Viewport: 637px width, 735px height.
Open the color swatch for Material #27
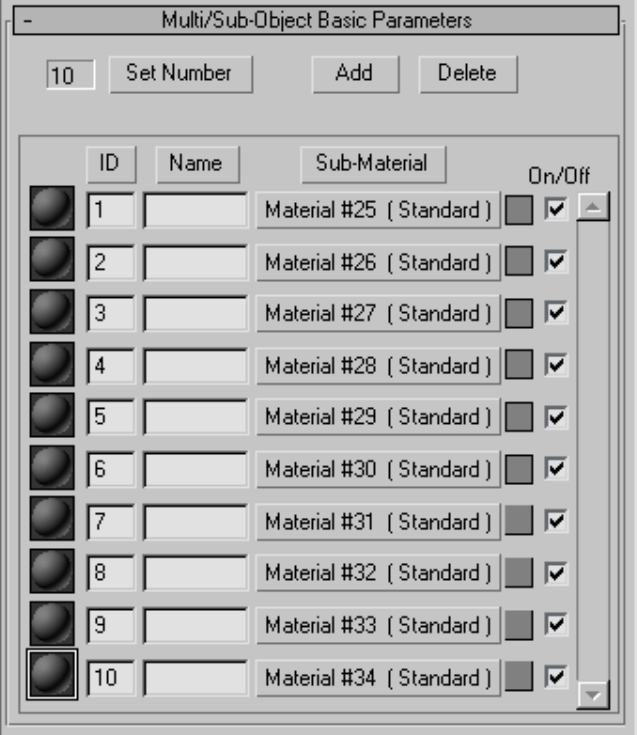[x=518, y=314]
